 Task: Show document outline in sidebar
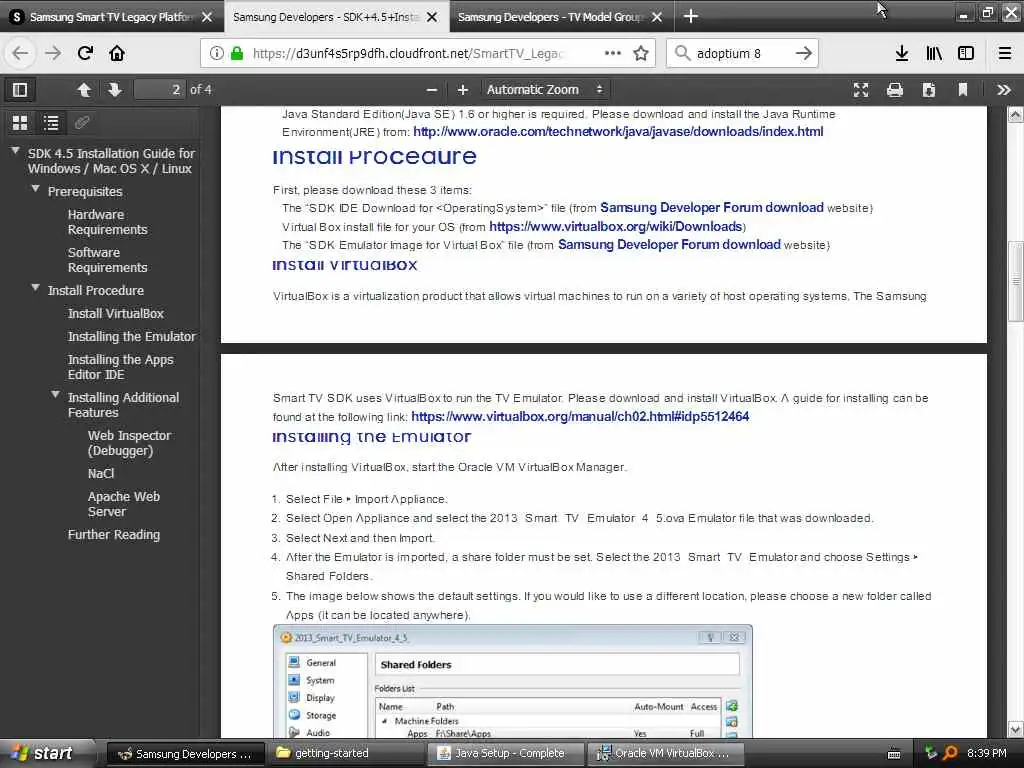point(51,122)
